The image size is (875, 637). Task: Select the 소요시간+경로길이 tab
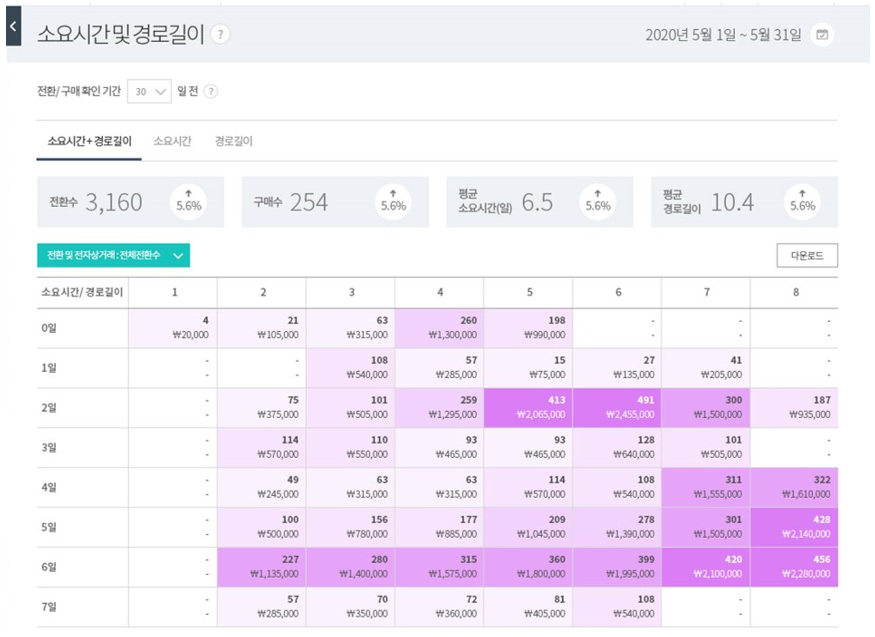(x=89, y=142)
